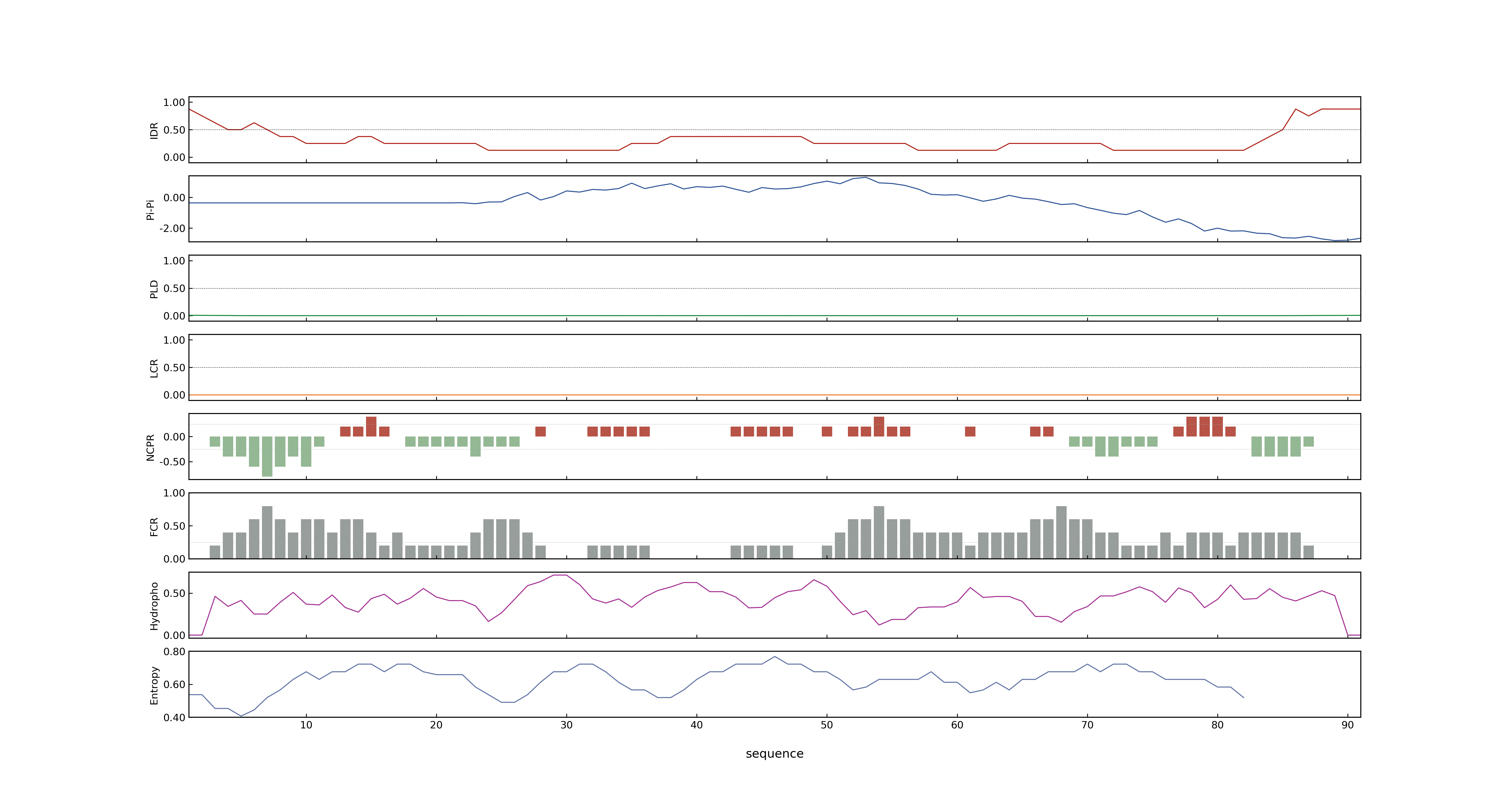
Task: Click the 0.50 tick on Hydropho axis
Action: click(x=174, y=594)
